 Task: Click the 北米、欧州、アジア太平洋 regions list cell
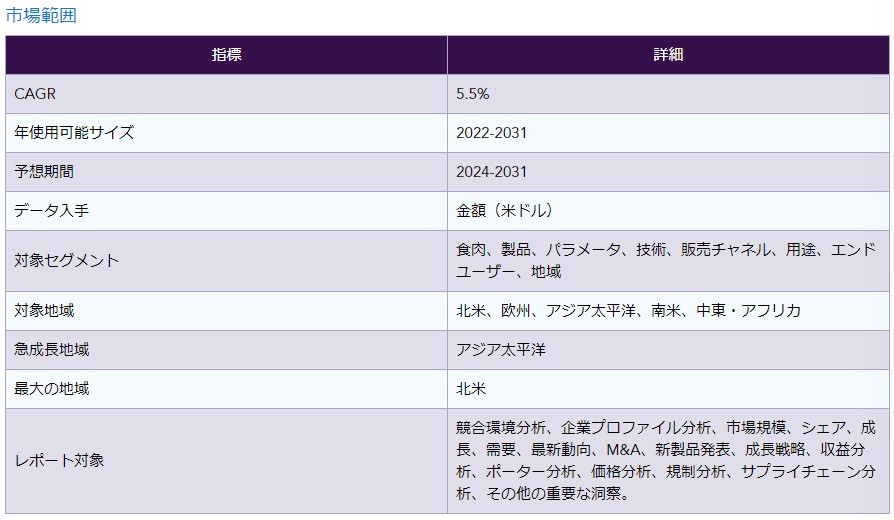pos(628,311)
